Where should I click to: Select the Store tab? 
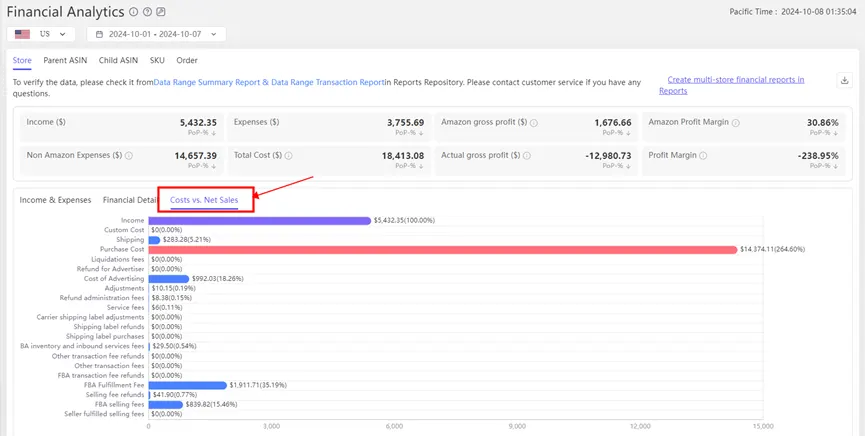point(22,61)
